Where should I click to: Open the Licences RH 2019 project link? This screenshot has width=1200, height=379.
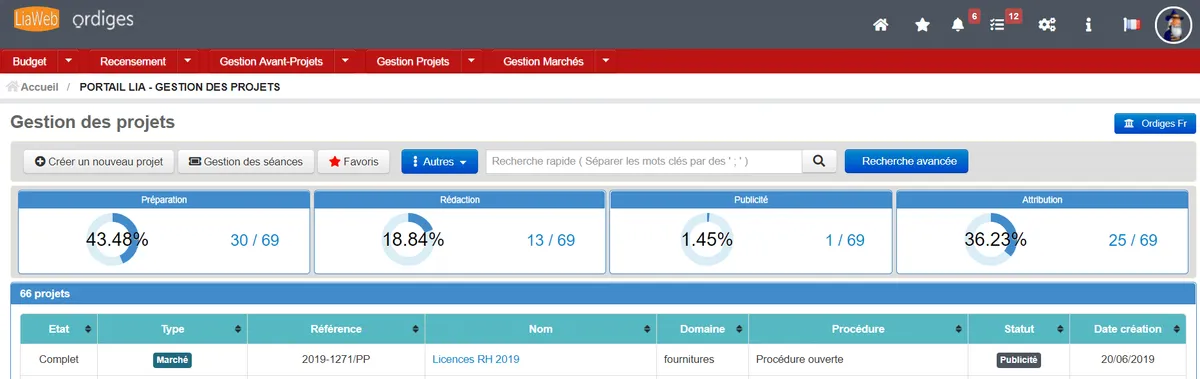point(476,359)
